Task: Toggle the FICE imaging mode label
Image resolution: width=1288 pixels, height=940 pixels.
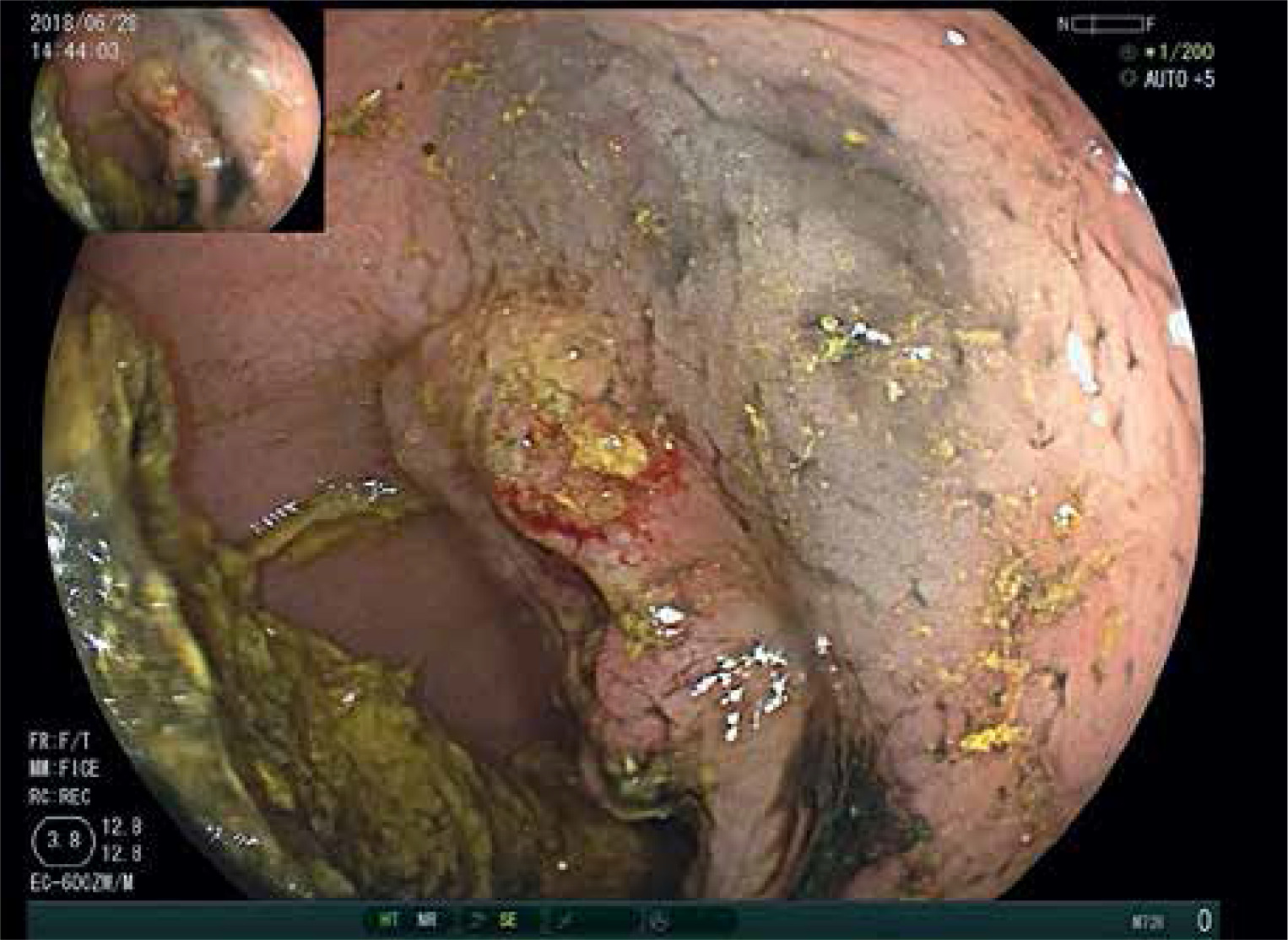Action: pyautogui.click(x=64, y=769)
